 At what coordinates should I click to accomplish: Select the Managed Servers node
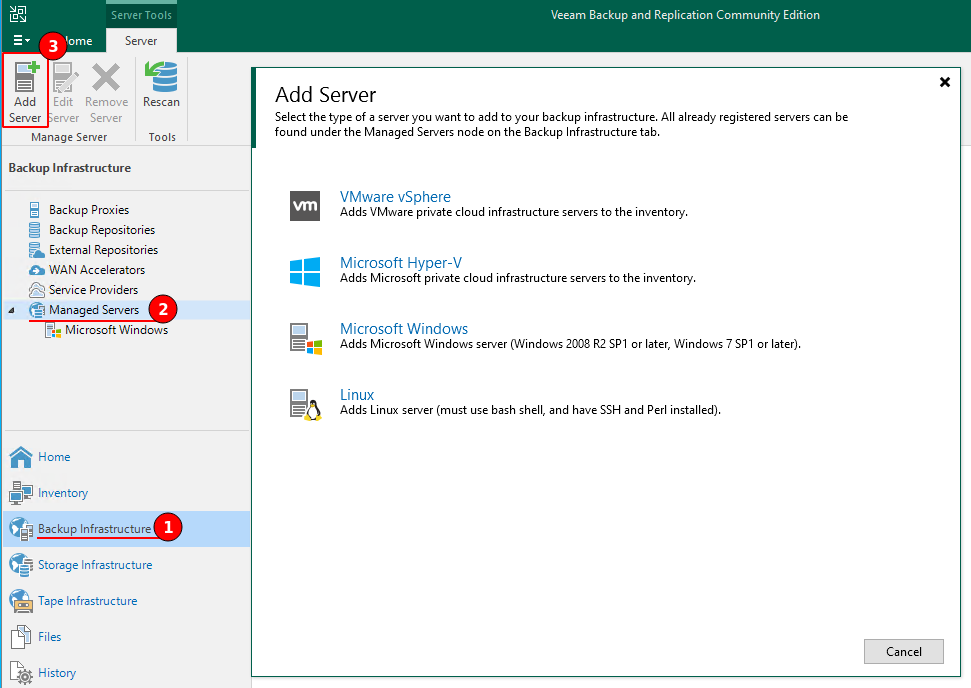(x=94, y=310)
